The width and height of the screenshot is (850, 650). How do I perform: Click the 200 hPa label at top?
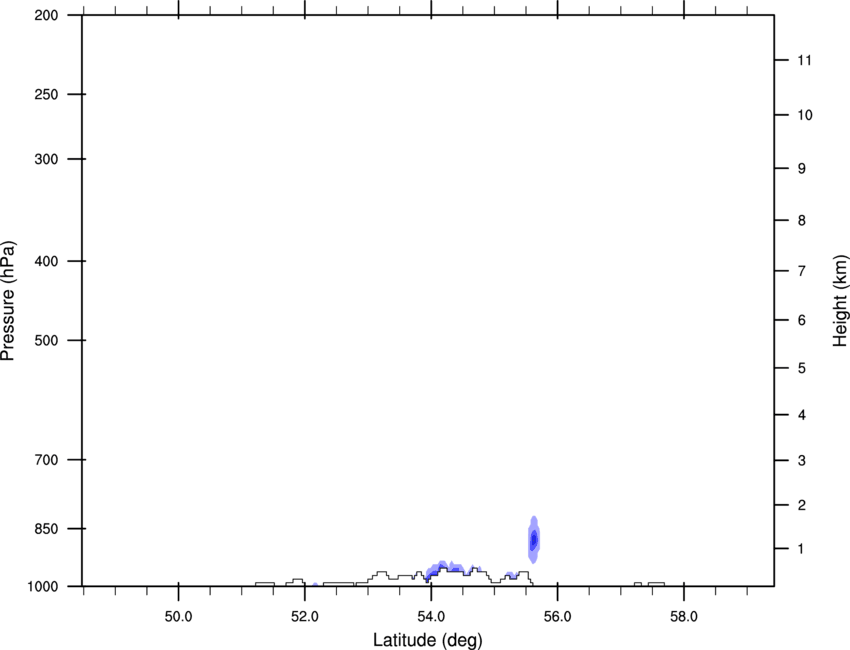pos(46,16)
